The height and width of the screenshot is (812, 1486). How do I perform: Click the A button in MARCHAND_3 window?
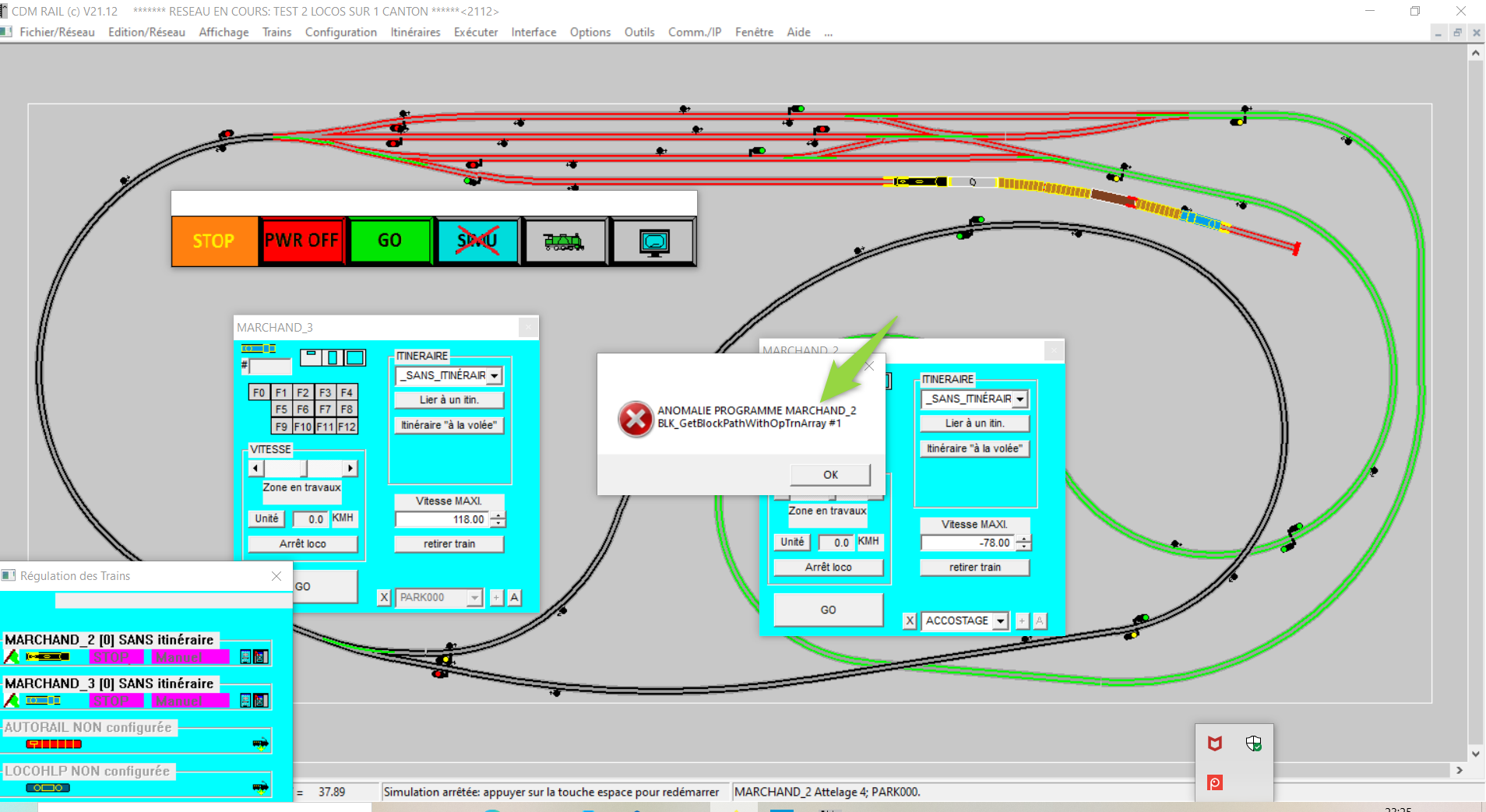[514, 597]
